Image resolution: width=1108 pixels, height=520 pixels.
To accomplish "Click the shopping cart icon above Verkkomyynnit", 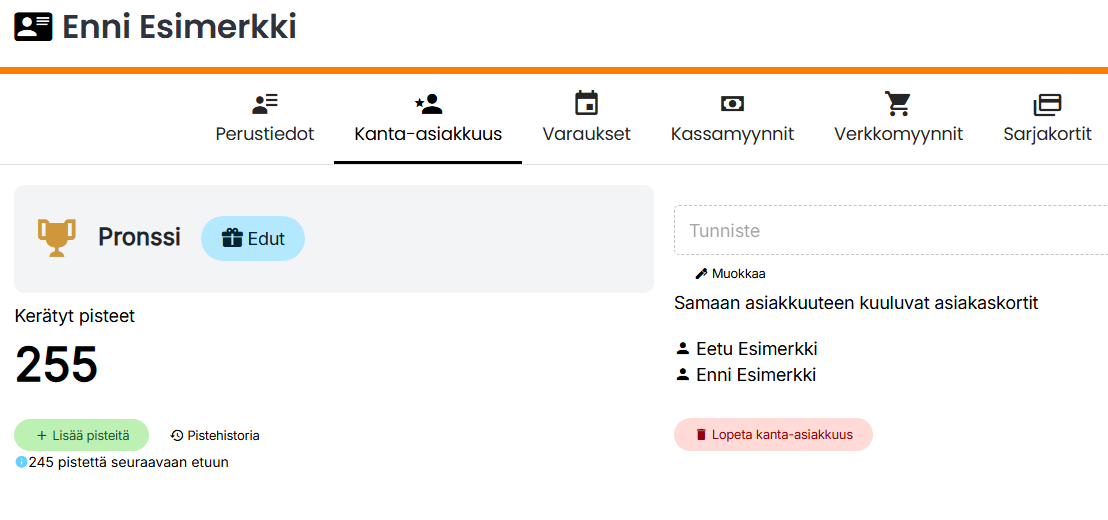I will [x=898, y=103].
